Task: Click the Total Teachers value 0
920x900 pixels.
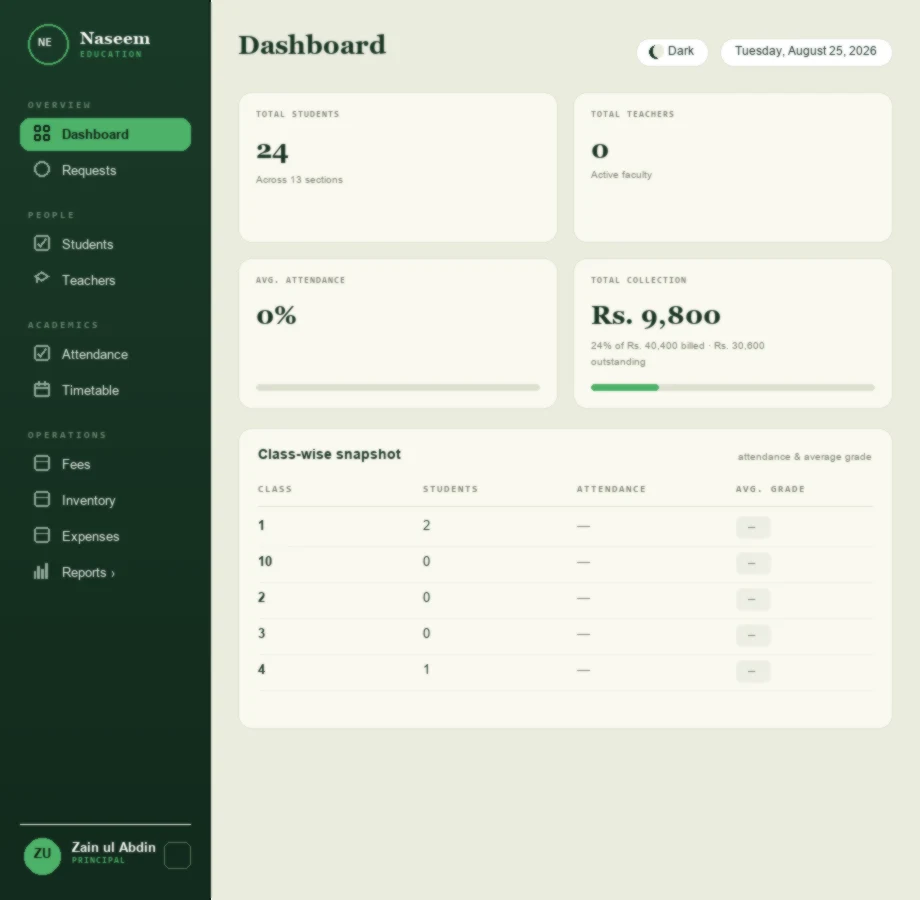Action: [x=600, y=151]
